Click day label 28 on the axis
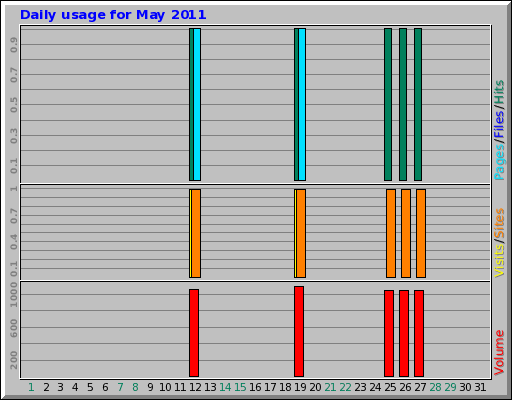Viewport: 512px width, 400px height. (x=435, y=387)
